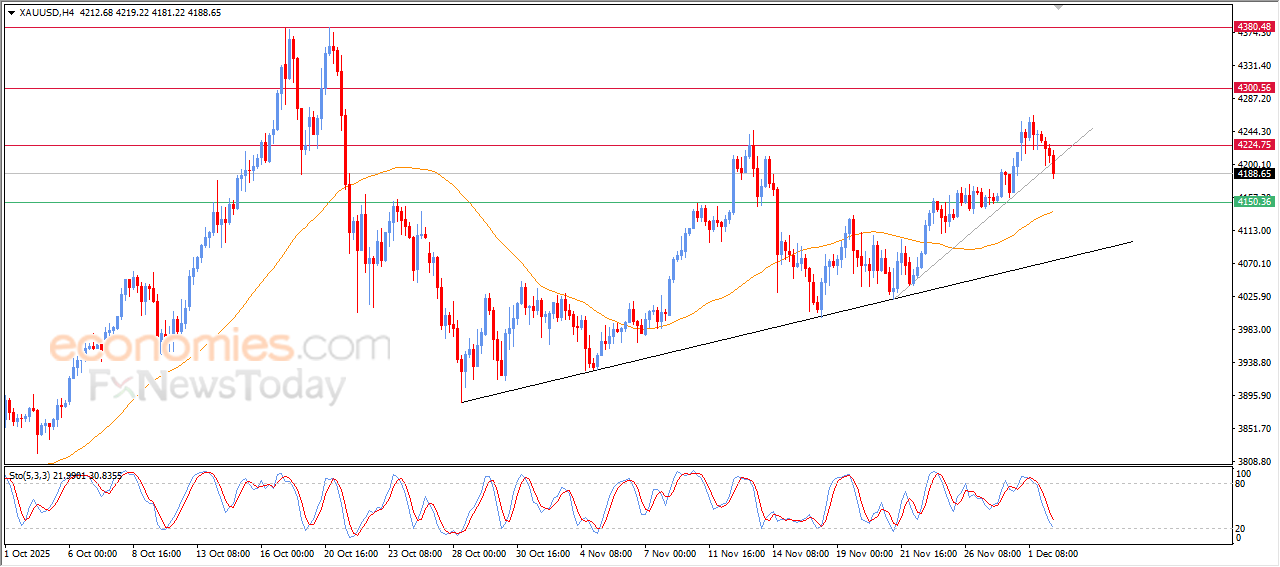This screenshot has width=1280, height=567.
Task: Click the 7 Nov 00:00 time label
Action: [670, 553]
